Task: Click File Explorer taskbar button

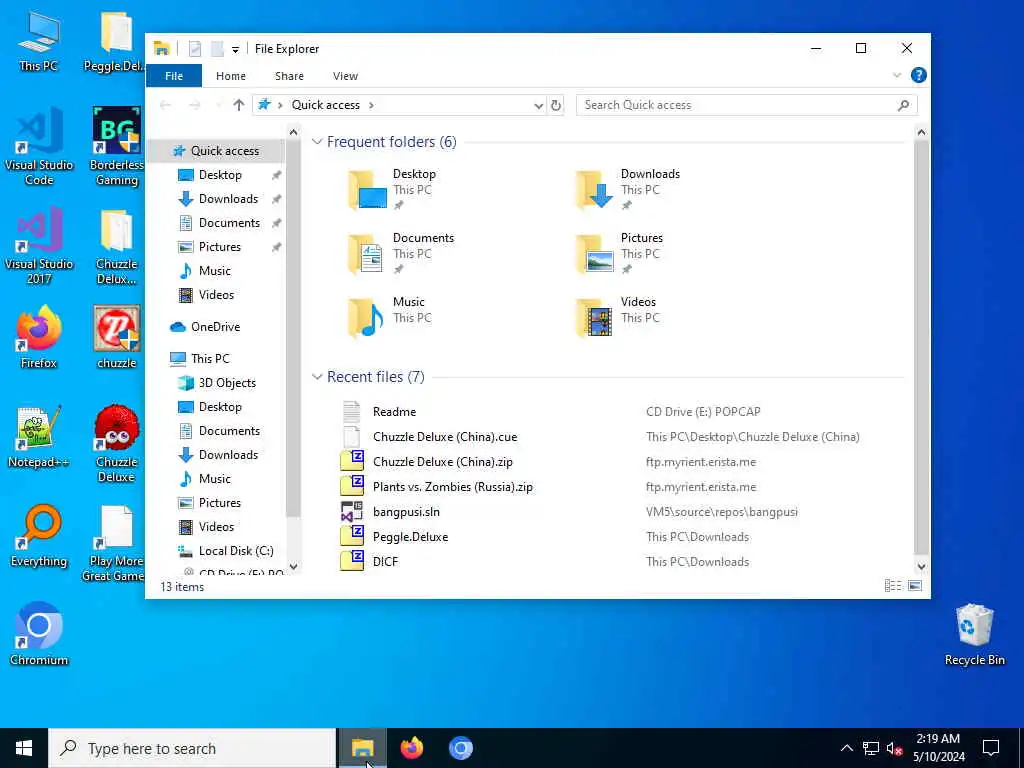Action: pyautogui.click(x=362, y=748)
